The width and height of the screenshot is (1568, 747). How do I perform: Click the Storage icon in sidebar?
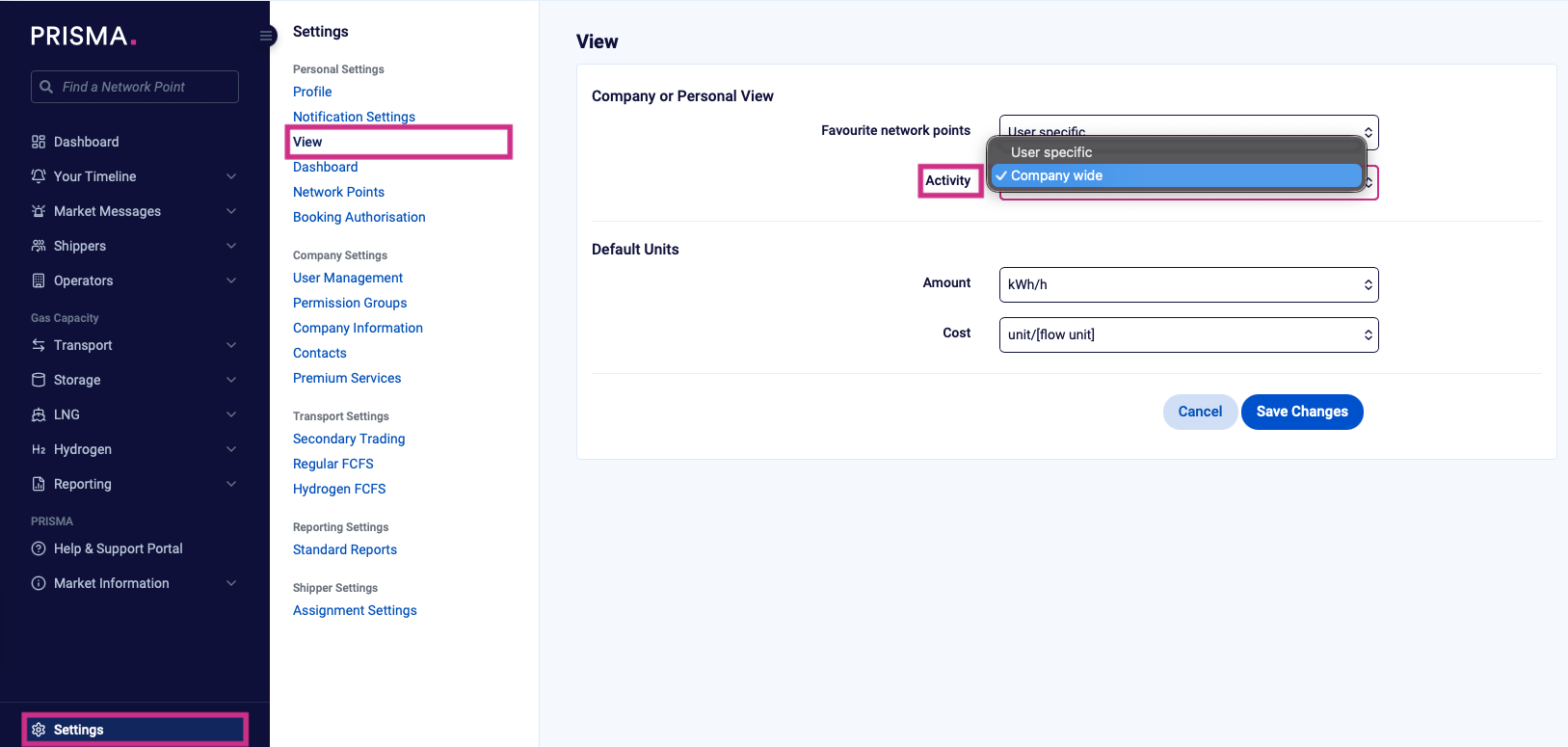pos(39,380)
